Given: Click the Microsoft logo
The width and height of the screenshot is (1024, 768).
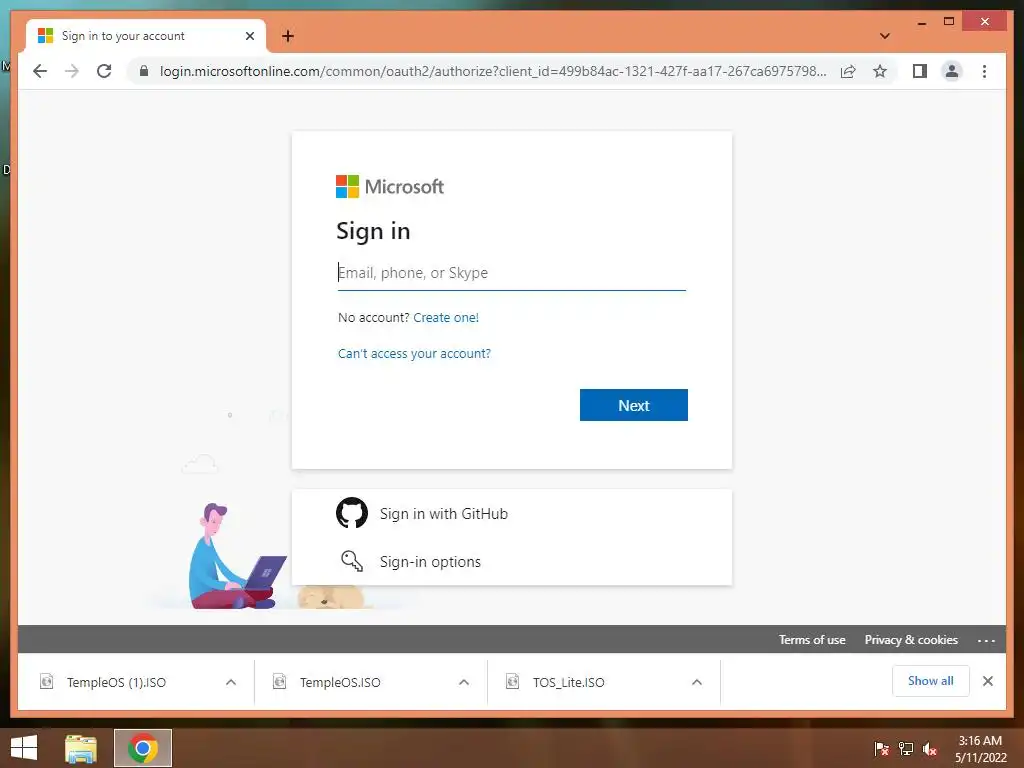Looking at the screenshot, I should tap(390, 187).
